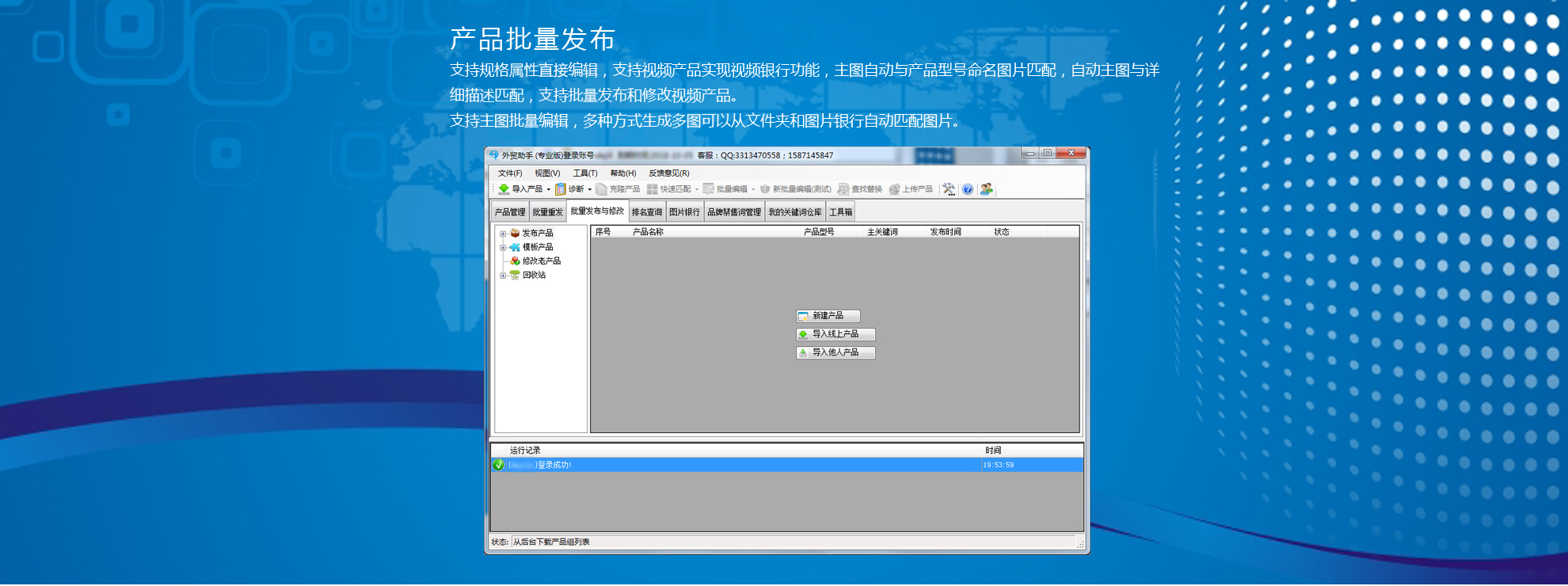Click the 批量编辑 toolbar icon

pyautogui.click(x=709, y=189)
